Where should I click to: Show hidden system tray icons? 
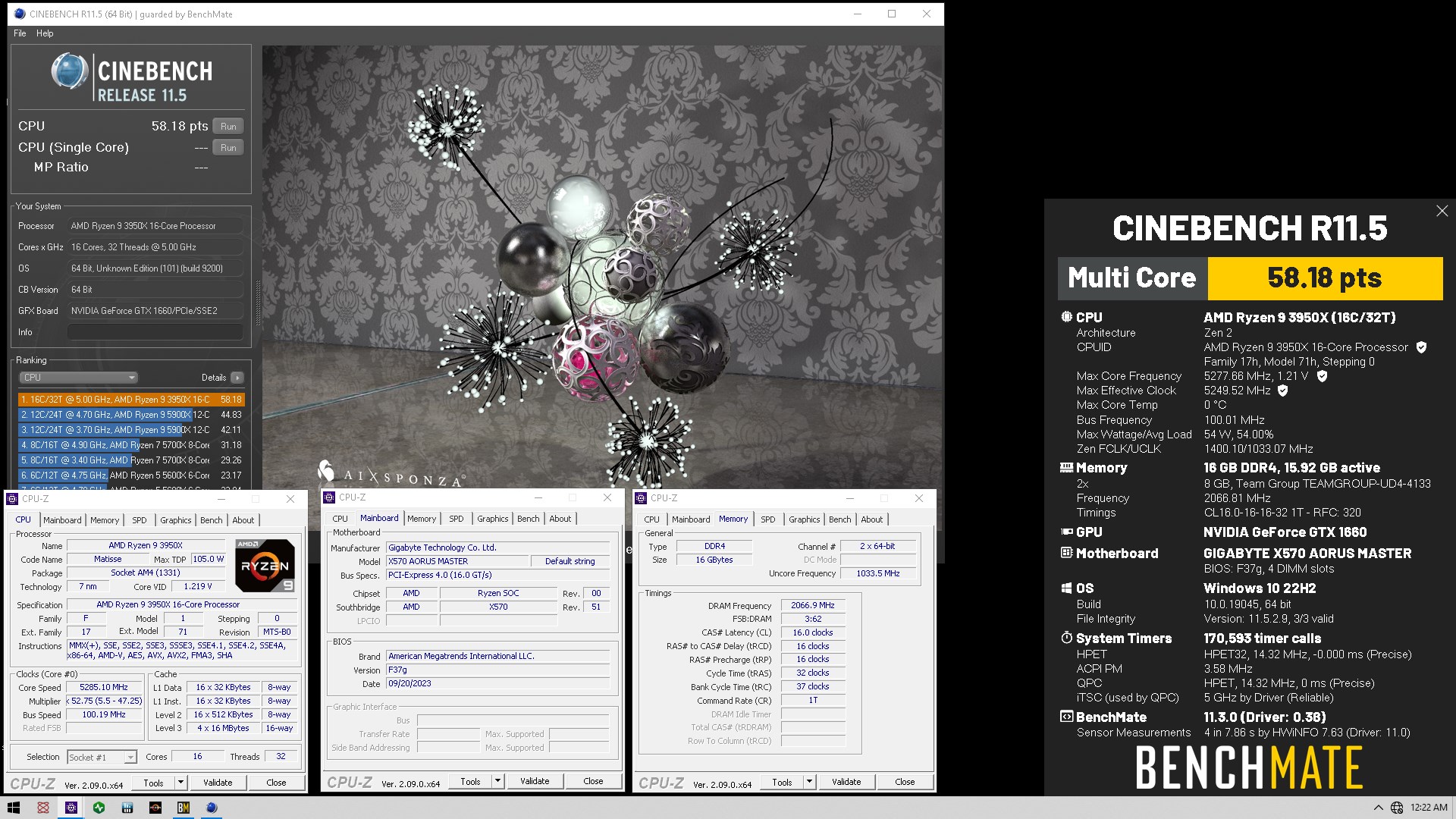tap(1378, 808)
